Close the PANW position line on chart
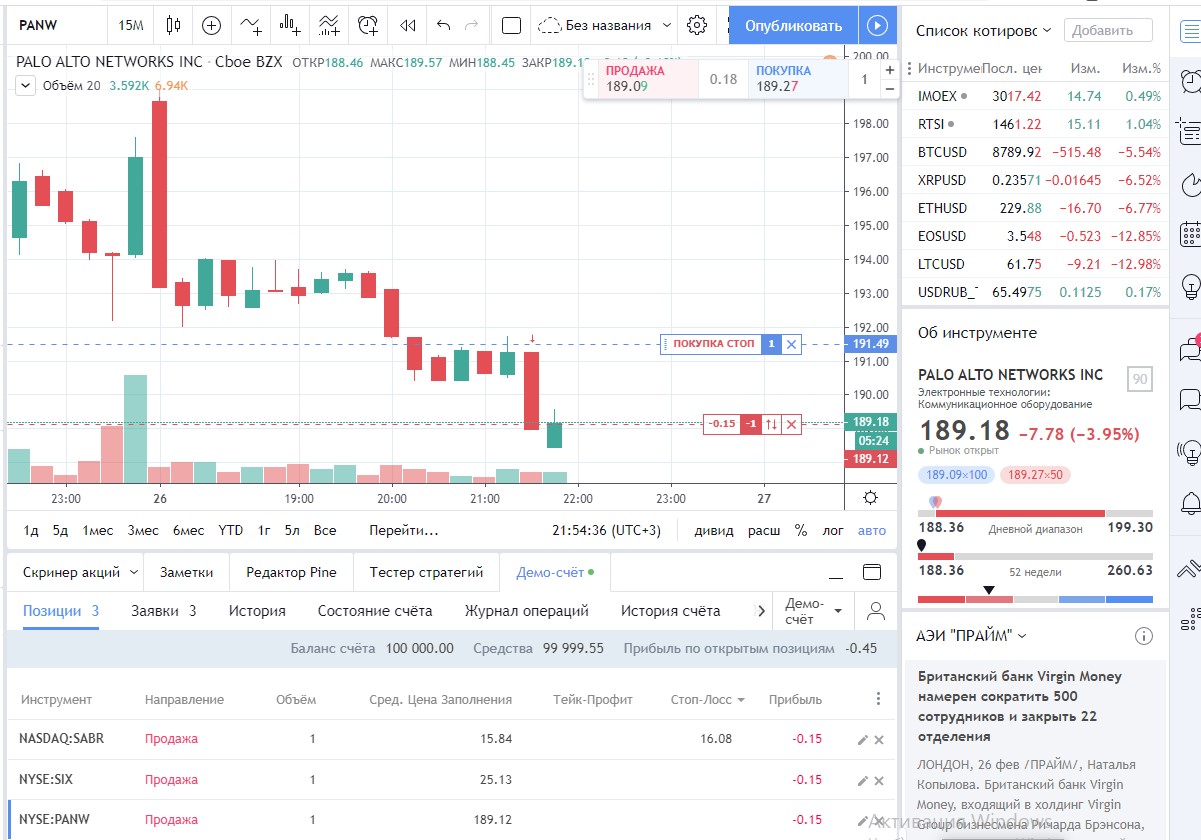This screenshot has width=1201, height=840. click(792, 424)
